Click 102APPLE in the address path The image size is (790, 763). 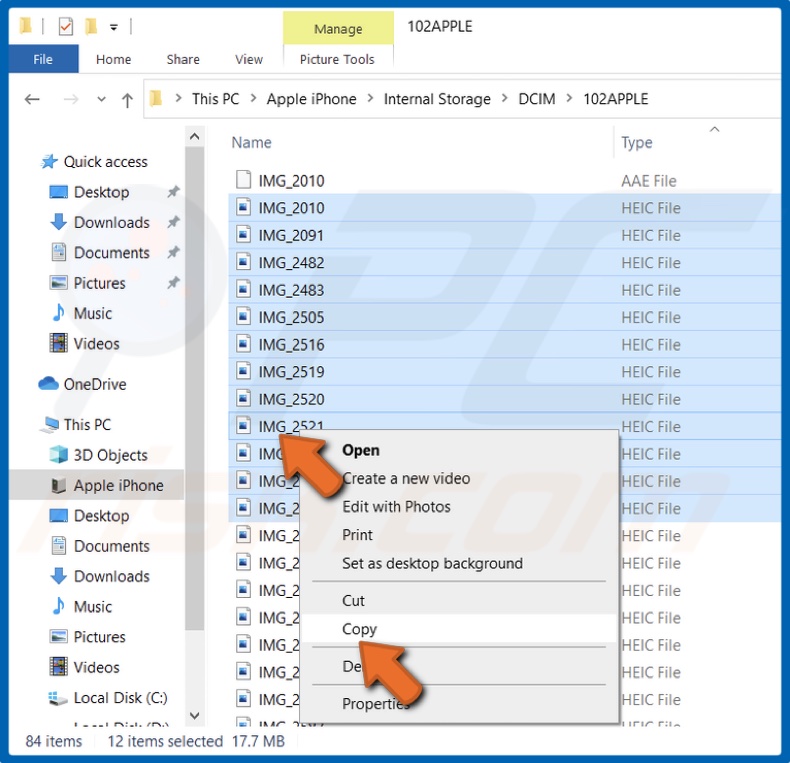(616, 99)
